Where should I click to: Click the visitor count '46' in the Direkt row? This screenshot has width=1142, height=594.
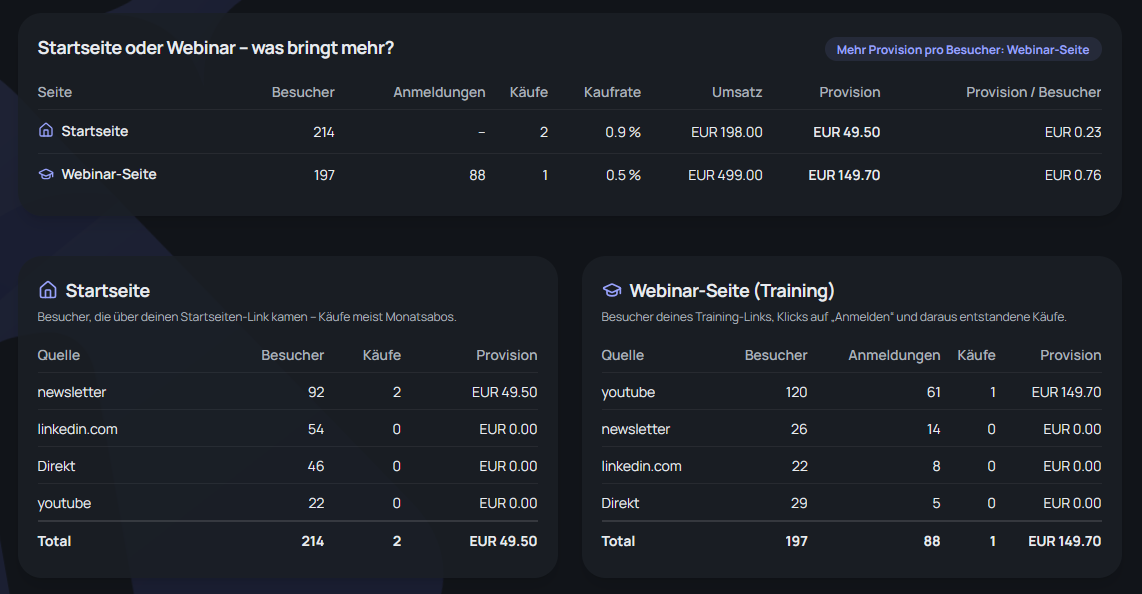316,467
